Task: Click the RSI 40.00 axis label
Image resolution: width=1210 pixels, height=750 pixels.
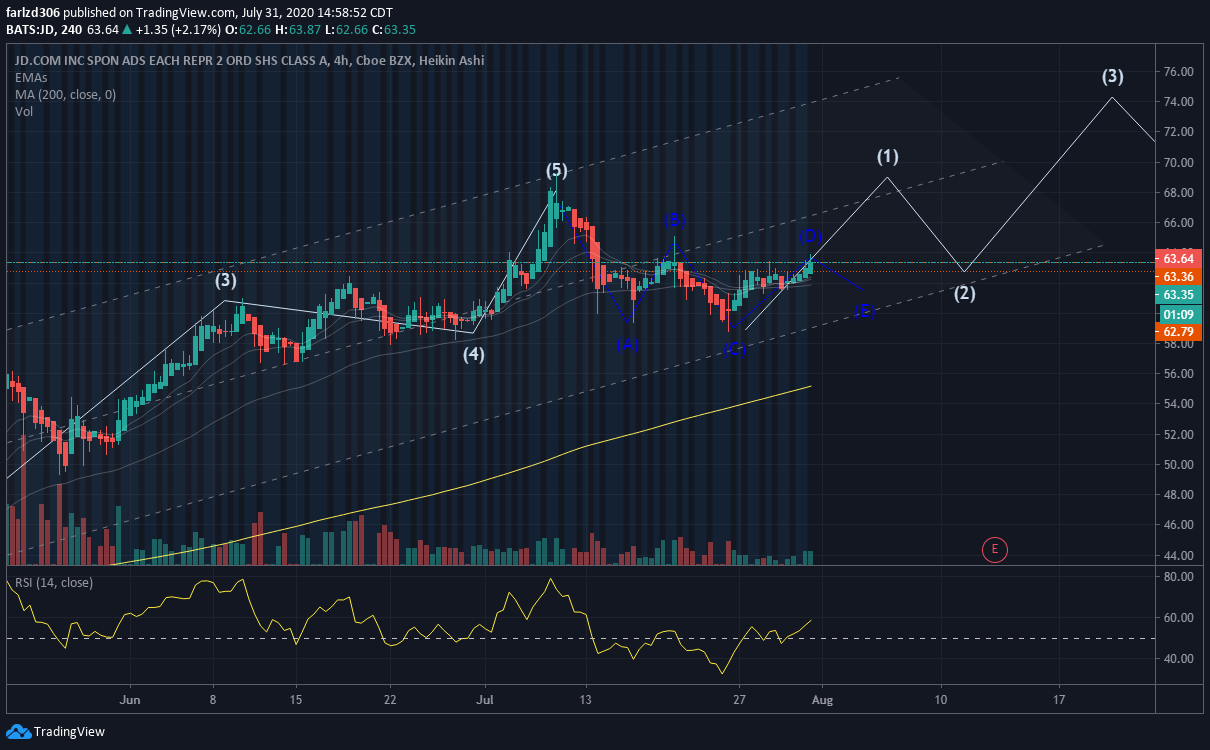Action: tap(1179, 658)
